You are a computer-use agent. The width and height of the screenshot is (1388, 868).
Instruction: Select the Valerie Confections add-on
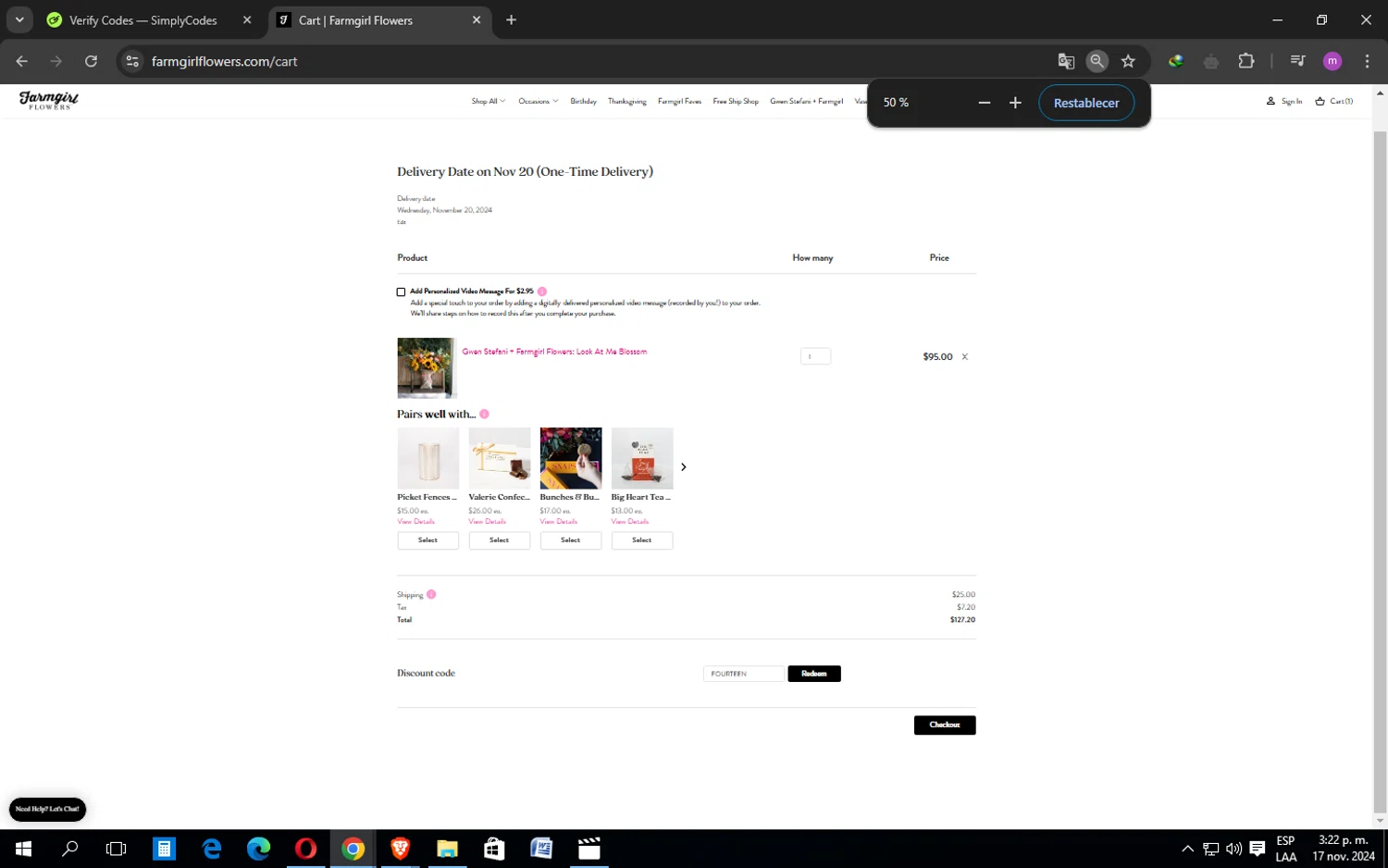(499, 540)
